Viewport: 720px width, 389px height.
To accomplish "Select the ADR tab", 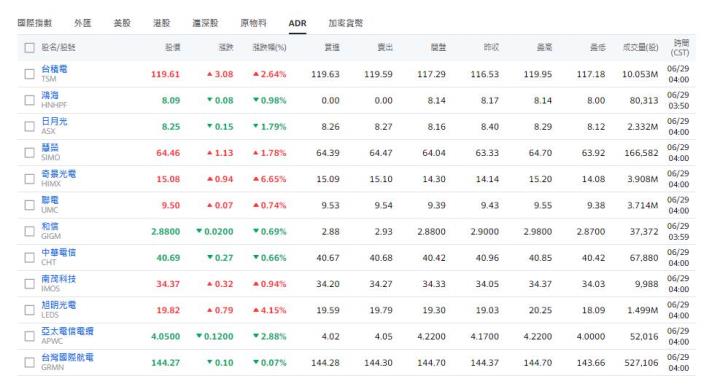I will point(298,23).
